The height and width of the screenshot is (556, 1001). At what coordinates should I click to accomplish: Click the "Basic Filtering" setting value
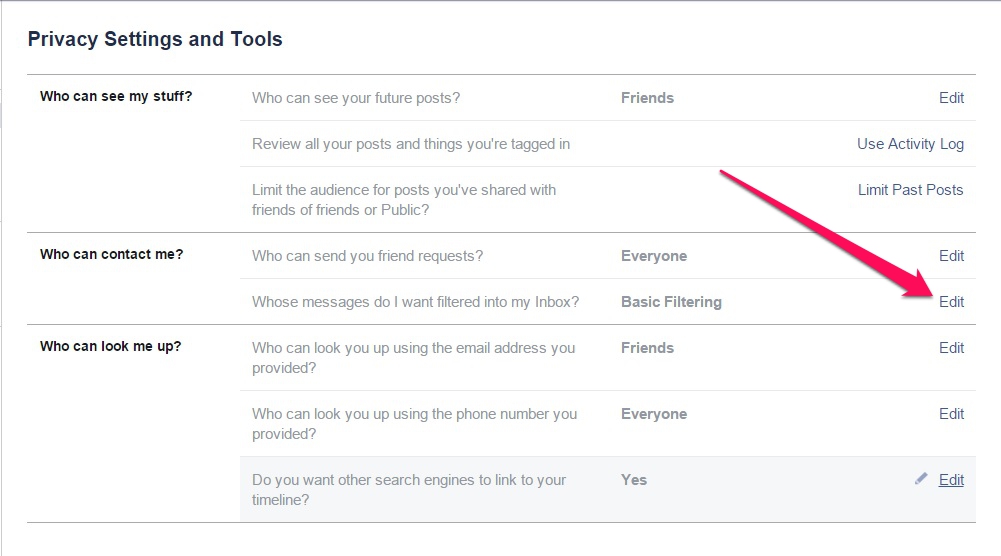tap(671, 302)
